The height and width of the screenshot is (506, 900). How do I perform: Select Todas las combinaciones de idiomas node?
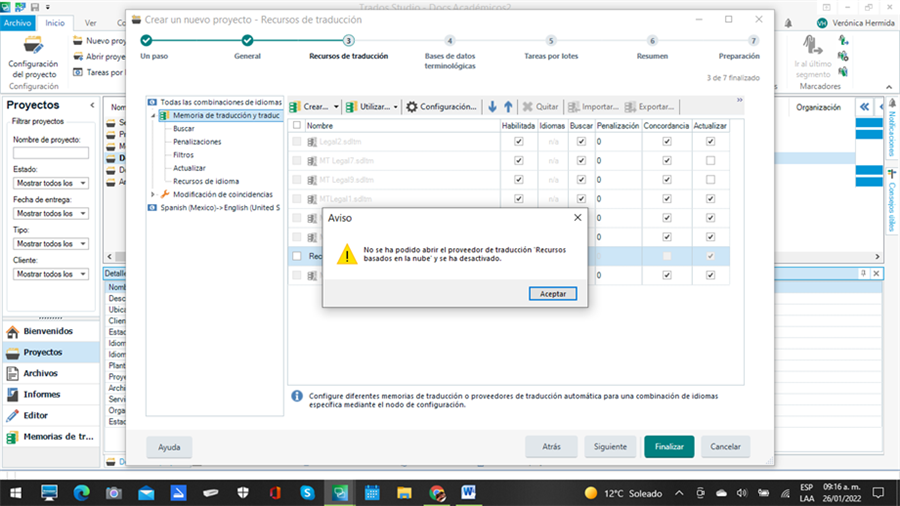[220, 102]
